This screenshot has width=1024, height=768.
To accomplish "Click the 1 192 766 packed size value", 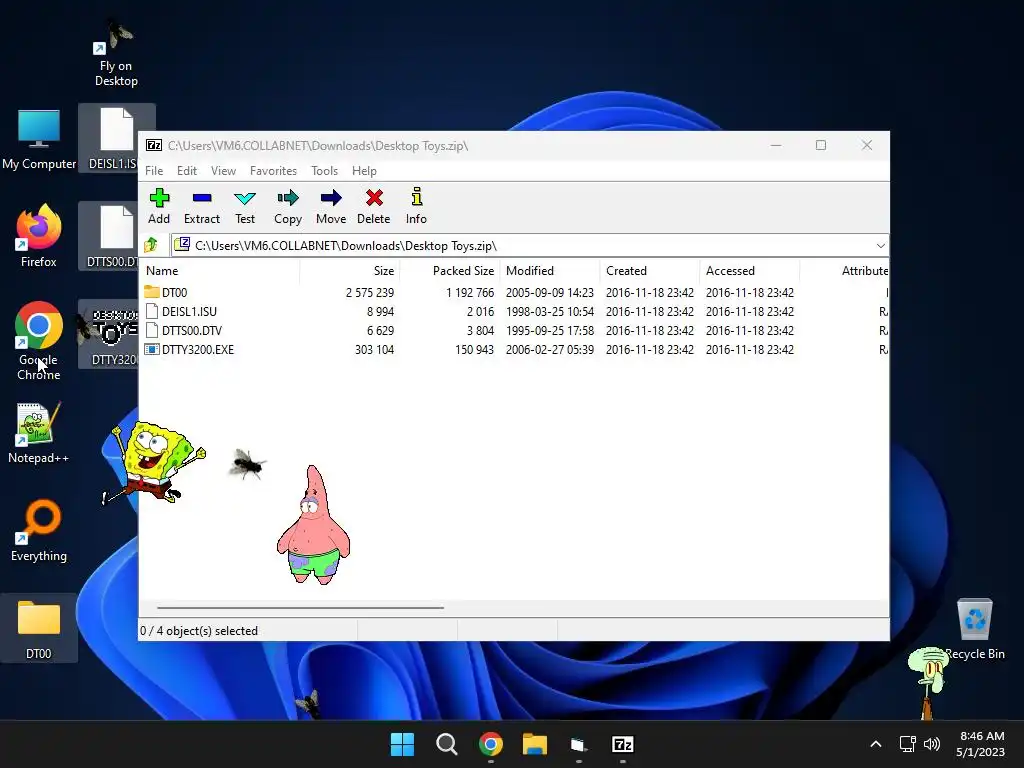I will 470,293.
